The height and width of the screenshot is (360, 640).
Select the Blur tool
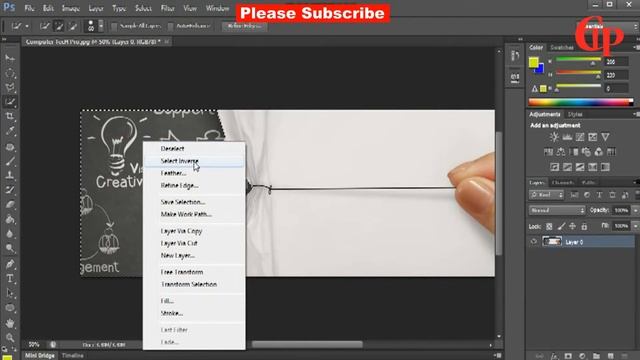[10, 234]
